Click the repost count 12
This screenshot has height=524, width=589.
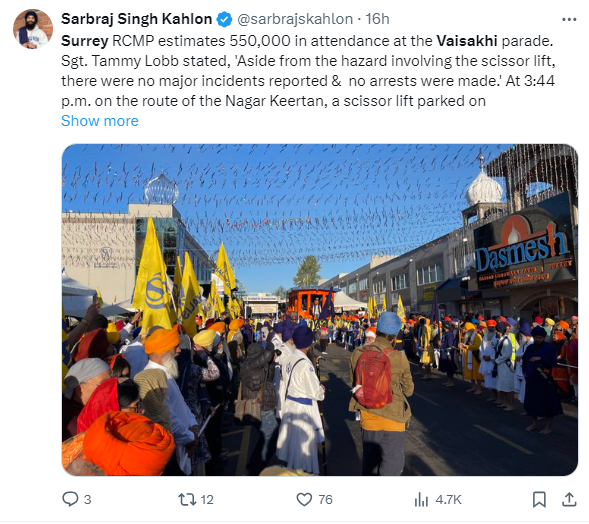(x=207, y=500)
